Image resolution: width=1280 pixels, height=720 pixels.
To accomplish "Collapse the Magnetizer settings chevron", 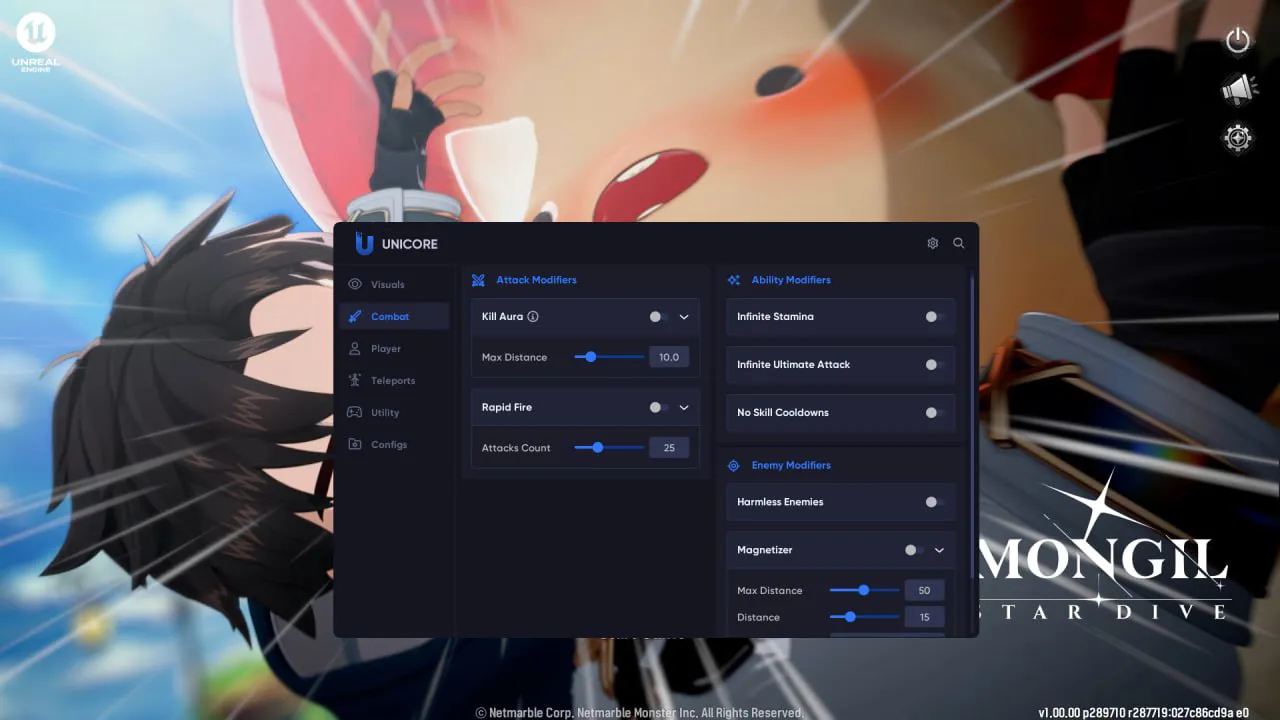I will coord(939,550).
